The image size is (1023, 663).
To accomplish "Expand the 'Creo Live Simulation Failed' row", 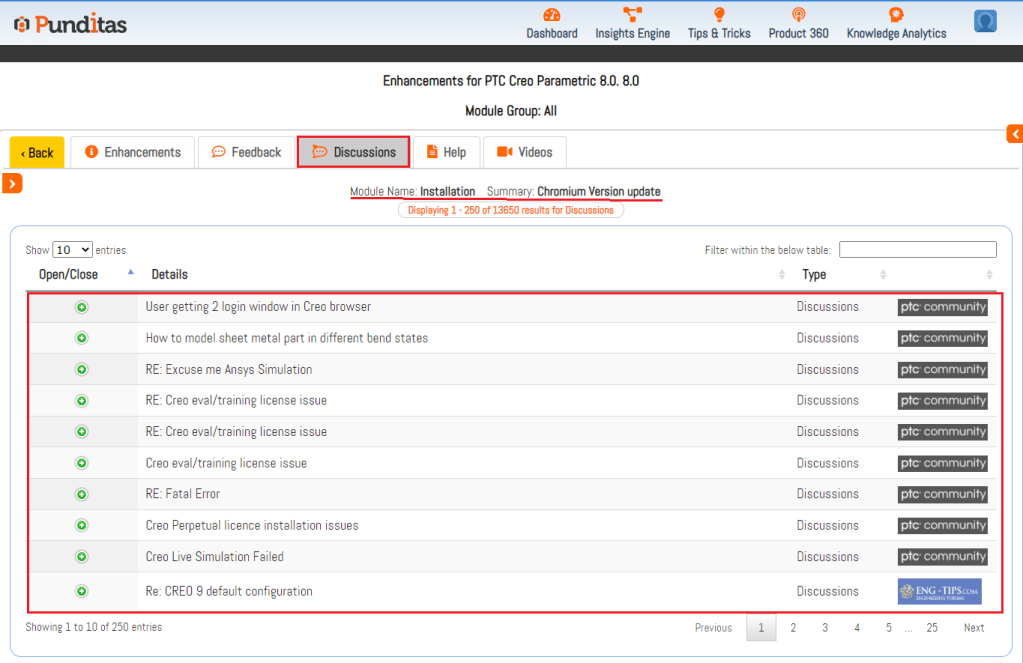I will tap(82, 557).
